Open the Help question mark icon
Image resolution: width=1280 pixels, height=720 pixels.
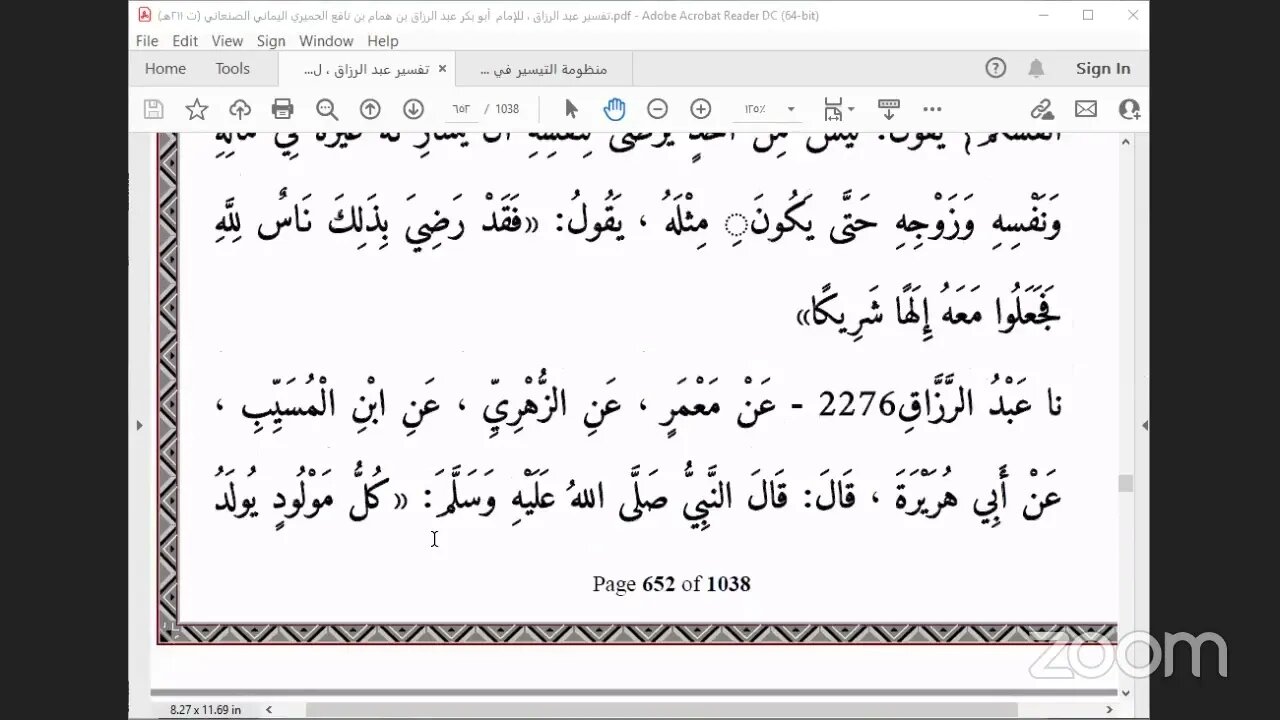click(x=995, y=68)
